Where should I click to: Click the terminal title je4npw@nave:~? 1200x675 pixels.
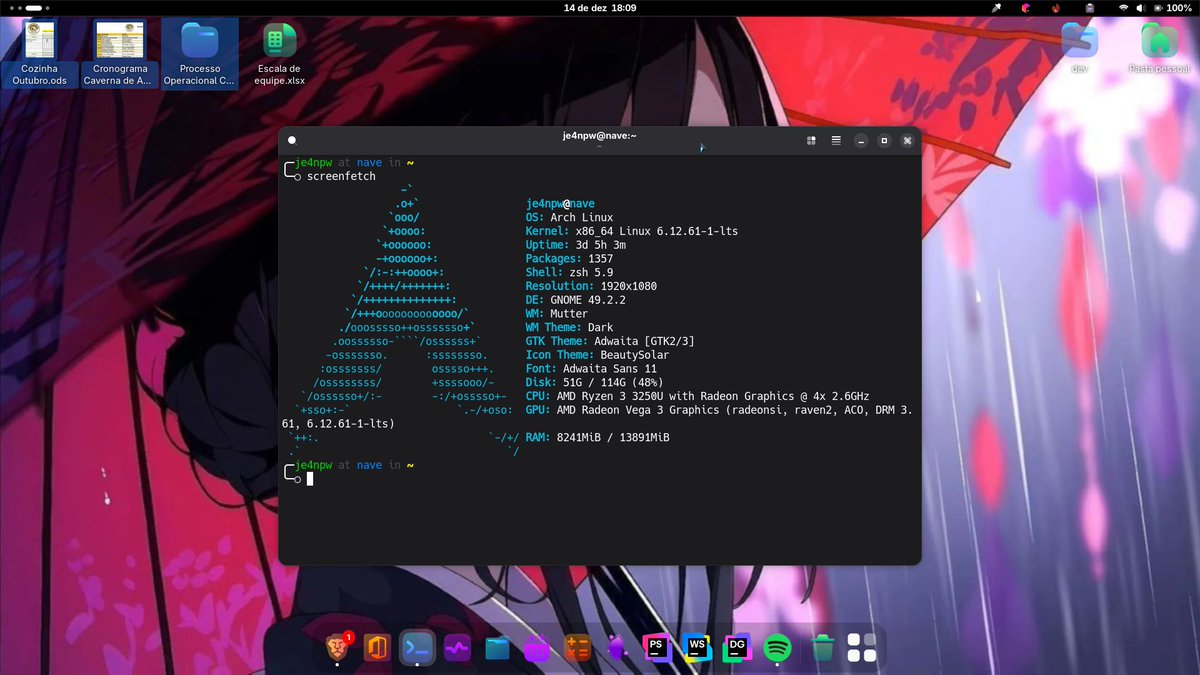point(600,136)
